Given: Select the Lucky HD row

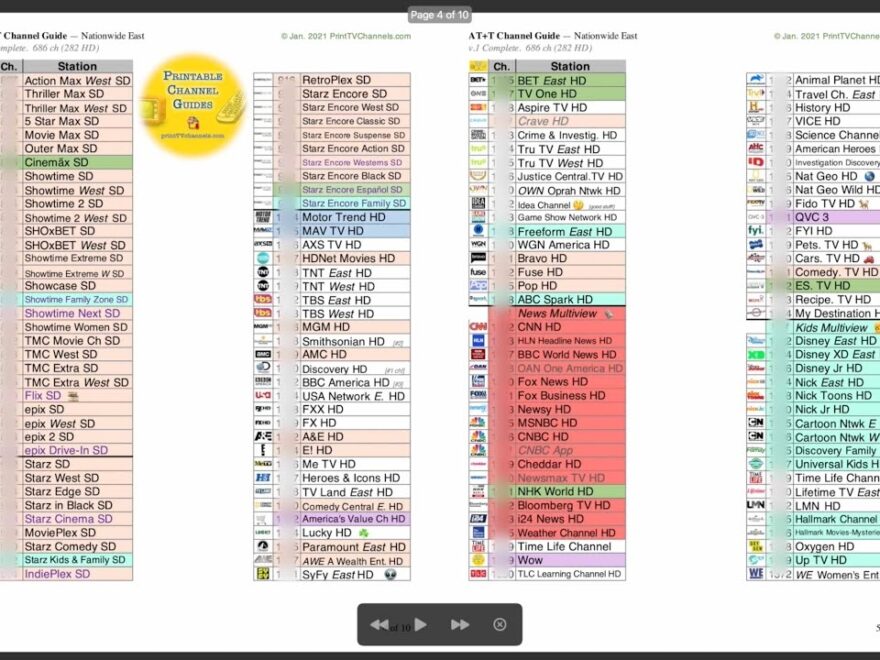Looking at the screenshot, I should click(332, 533).
